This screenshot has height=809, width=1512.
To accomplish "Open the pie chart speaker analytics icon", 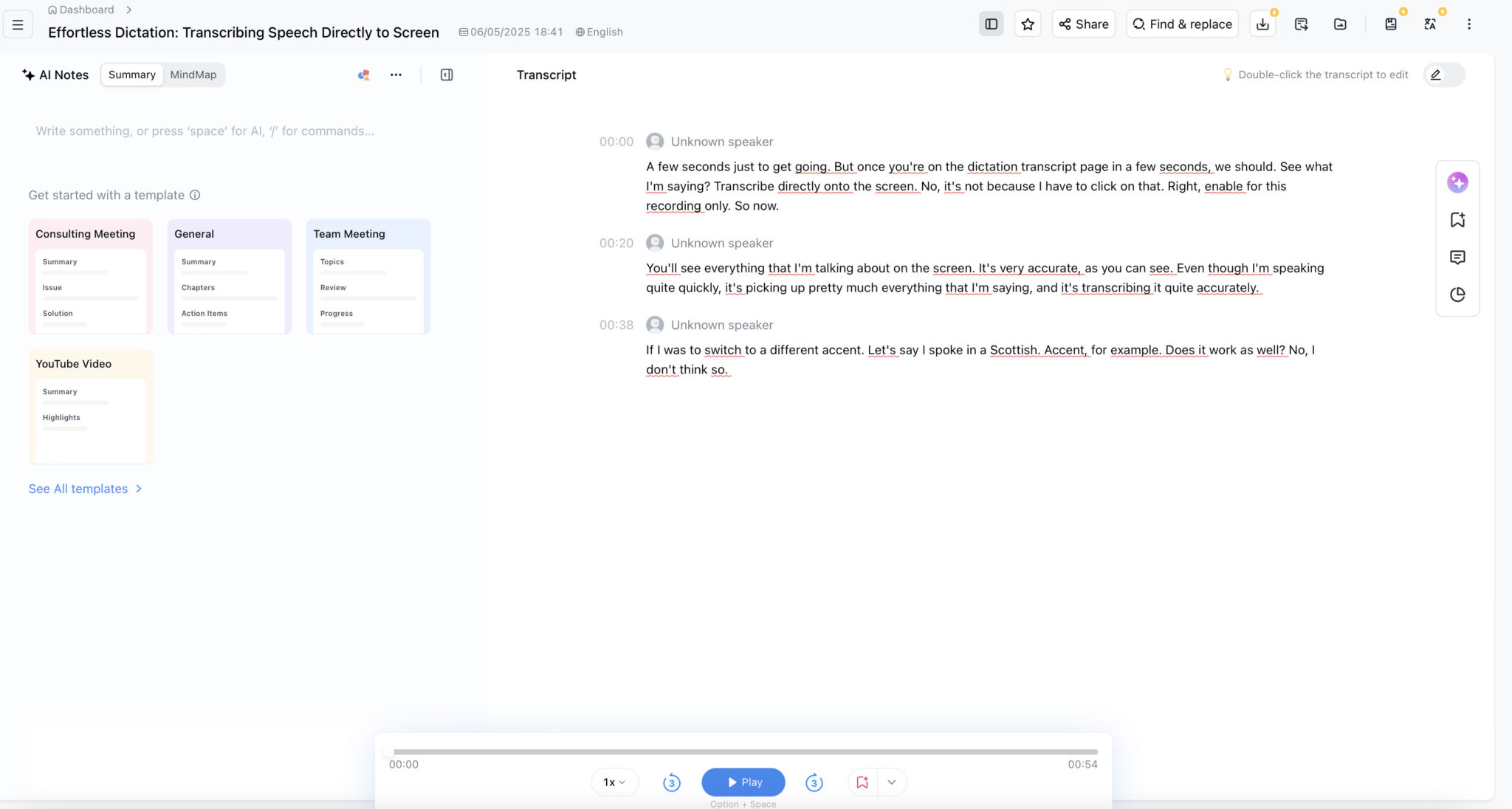I will tap(1457, 295).
